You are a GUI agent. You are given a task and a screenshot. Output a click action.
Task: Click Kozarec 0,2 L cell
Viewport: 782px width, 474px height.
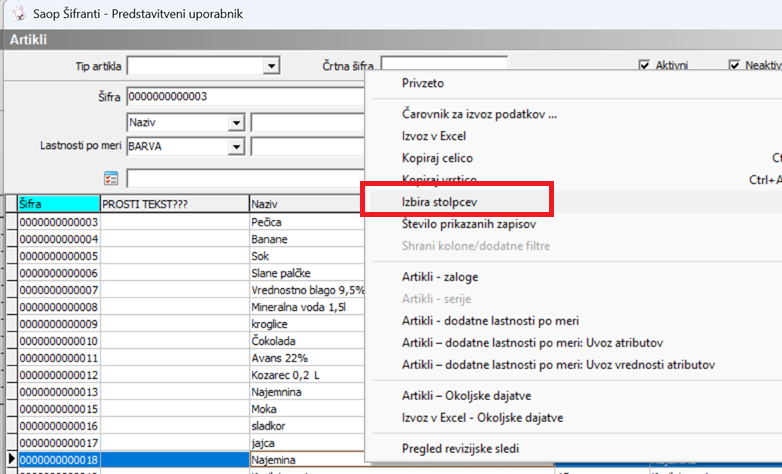[x=307, y=375]
